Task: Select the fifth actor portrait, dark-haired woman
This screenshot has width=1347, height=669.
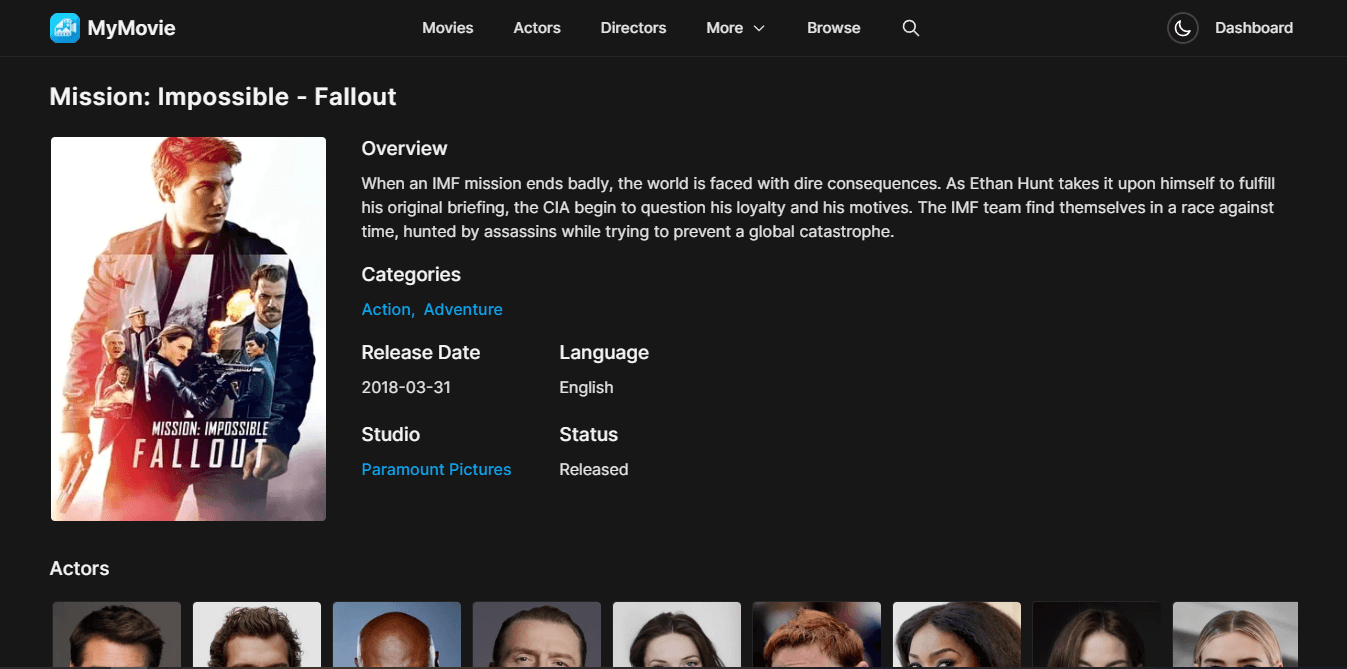Action: pyautogui.click(x=677, y=635)
